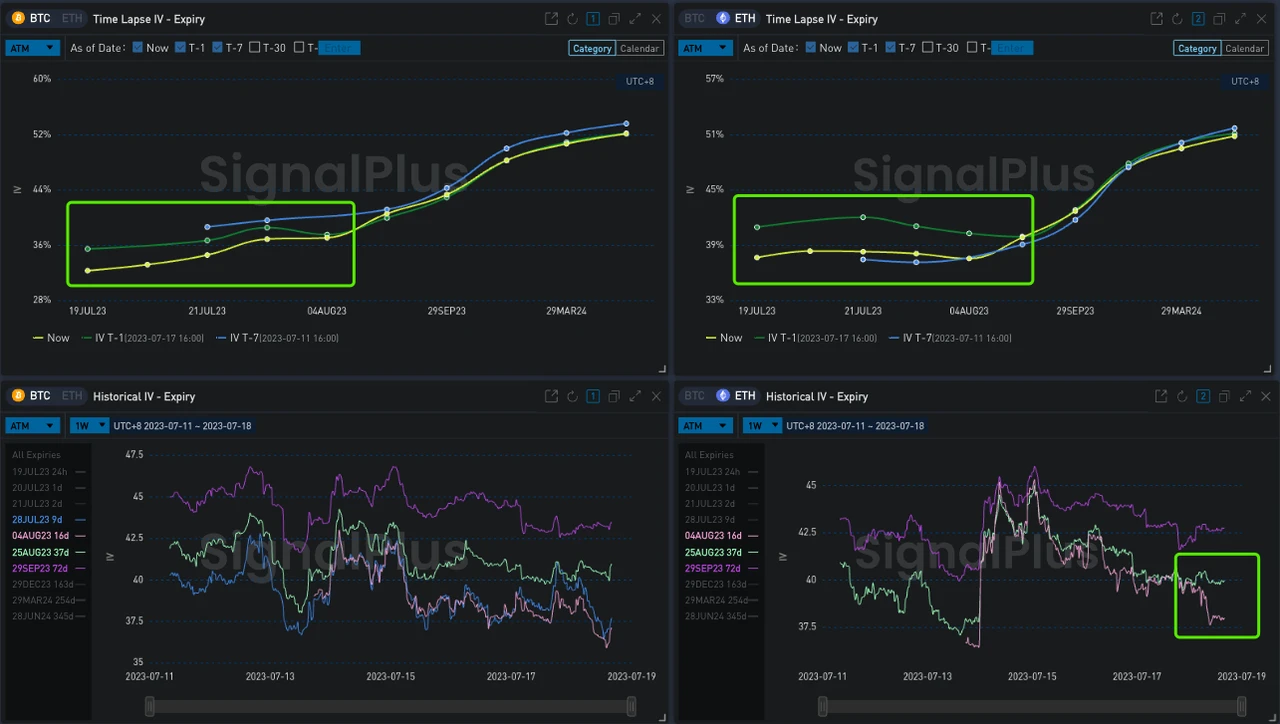The image size is (1280, 724).
Task: Expand BTC Time Lapse IV panel to fullscreen
Action: click(635, 19)
